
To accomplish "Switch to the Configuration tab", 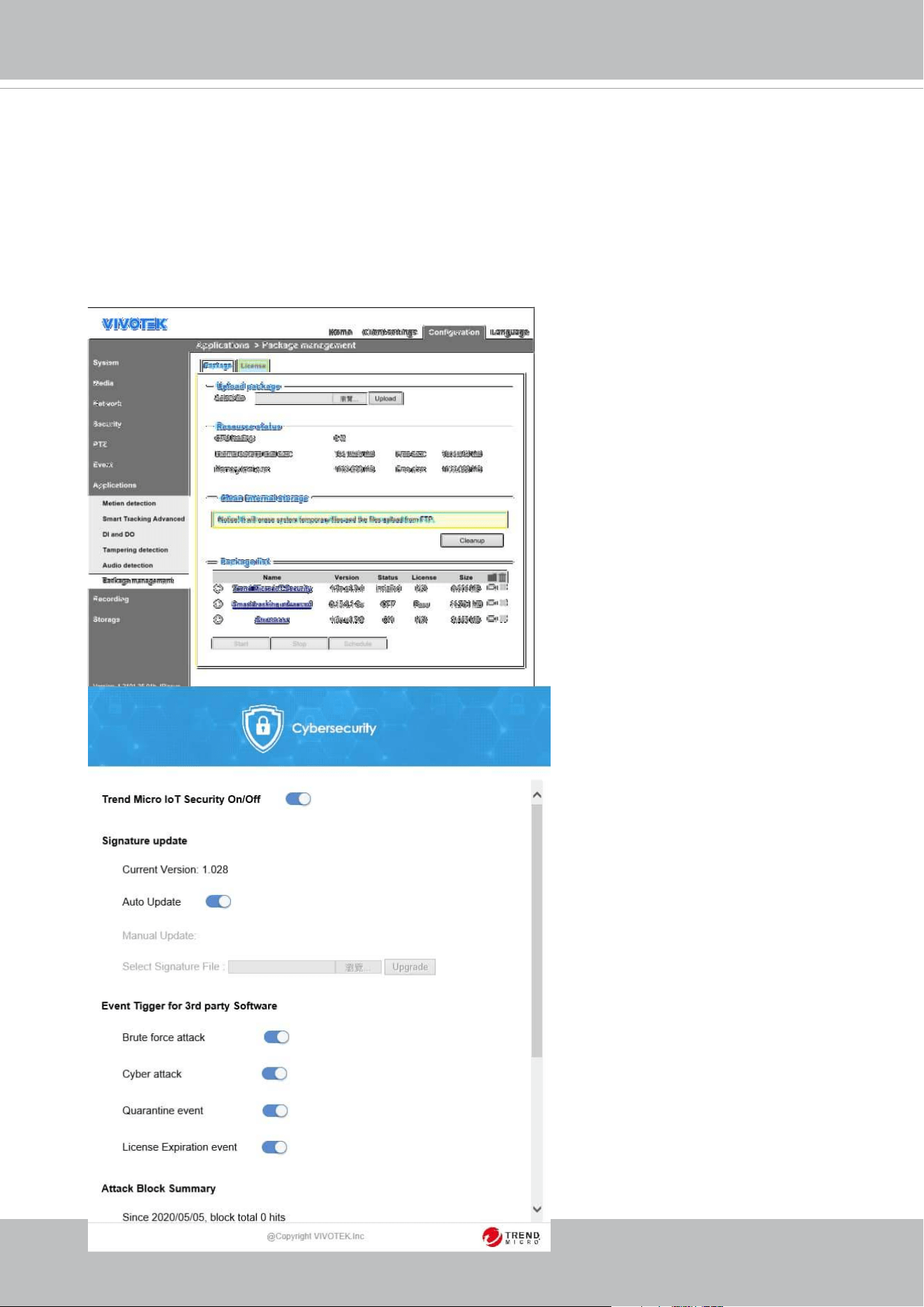I will (x=454, y=332).
